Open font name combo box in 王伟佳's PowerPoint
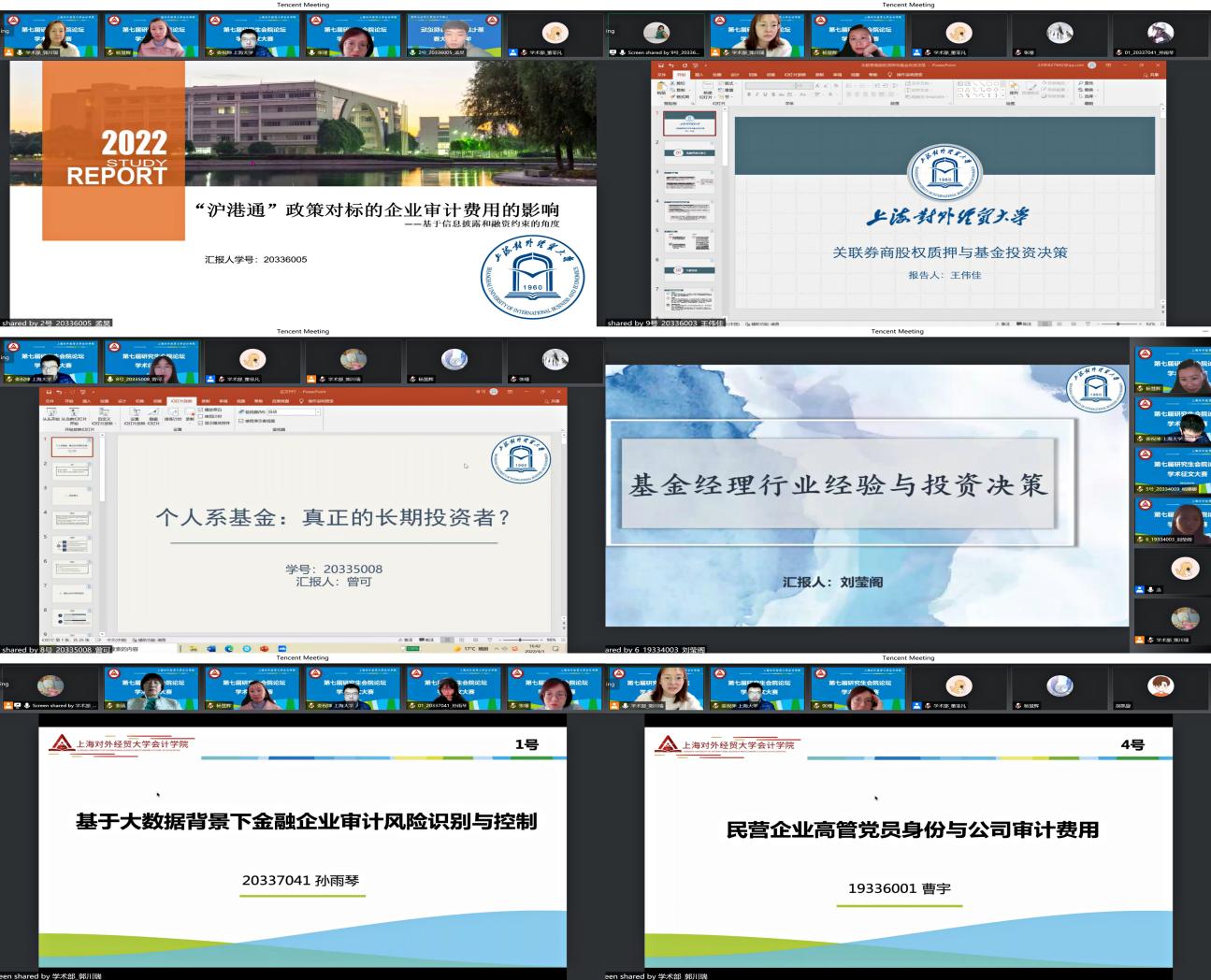Image resolution: width=1211 pixels, height=980 pixels. tap(769, 86)
